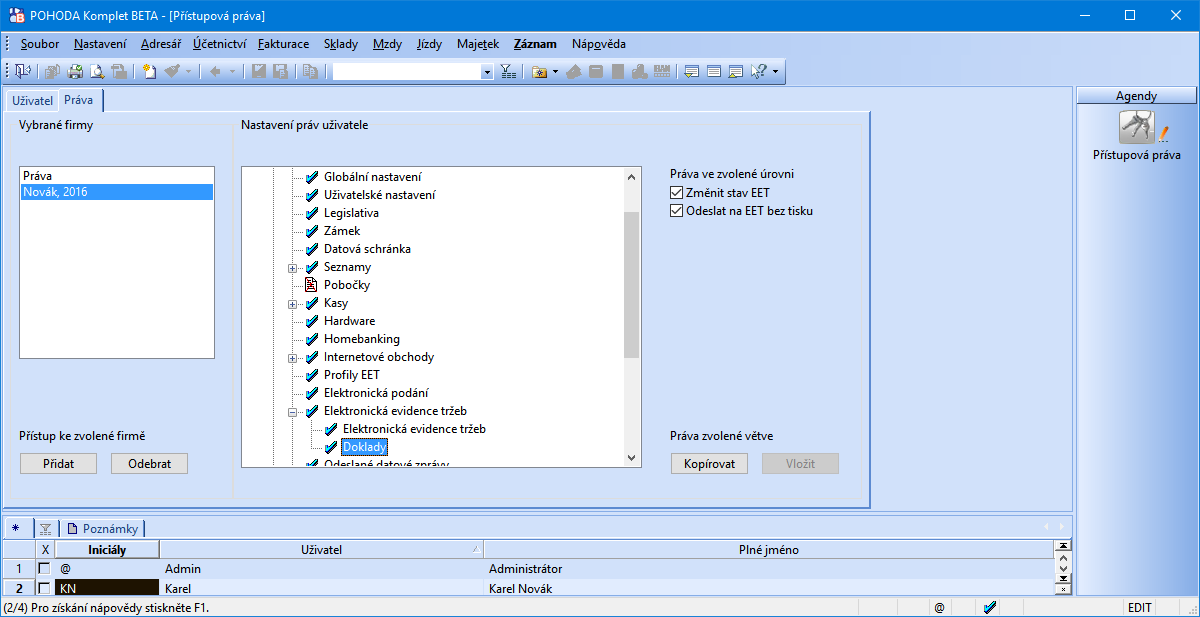1200x617 pixels.
Task: Toggle the checkmark for Globální nastavení
Action: pos(311,177)
